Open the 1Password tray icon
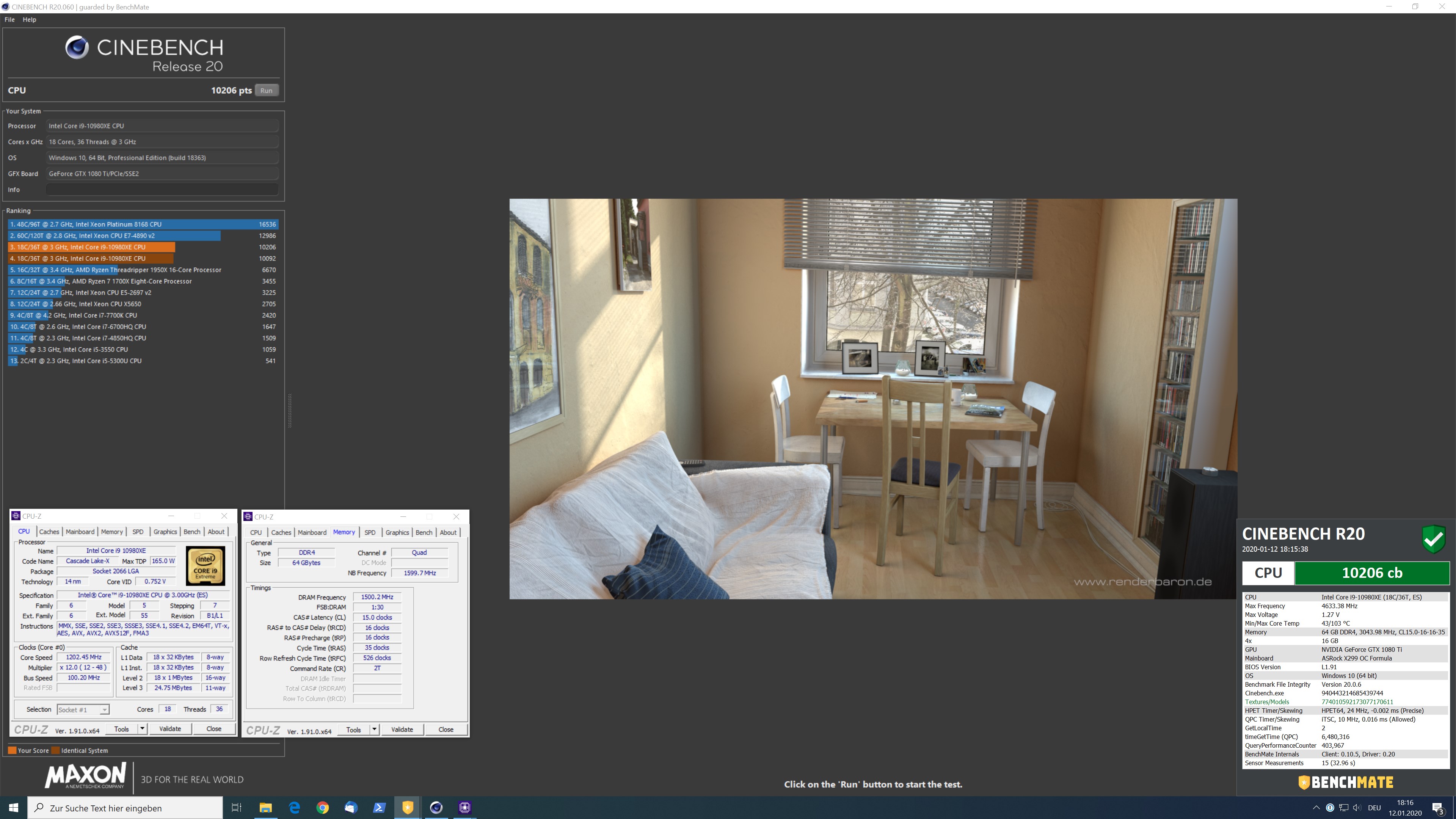The height and width of the screenshot is (819, 1456). coord(1330,808)
